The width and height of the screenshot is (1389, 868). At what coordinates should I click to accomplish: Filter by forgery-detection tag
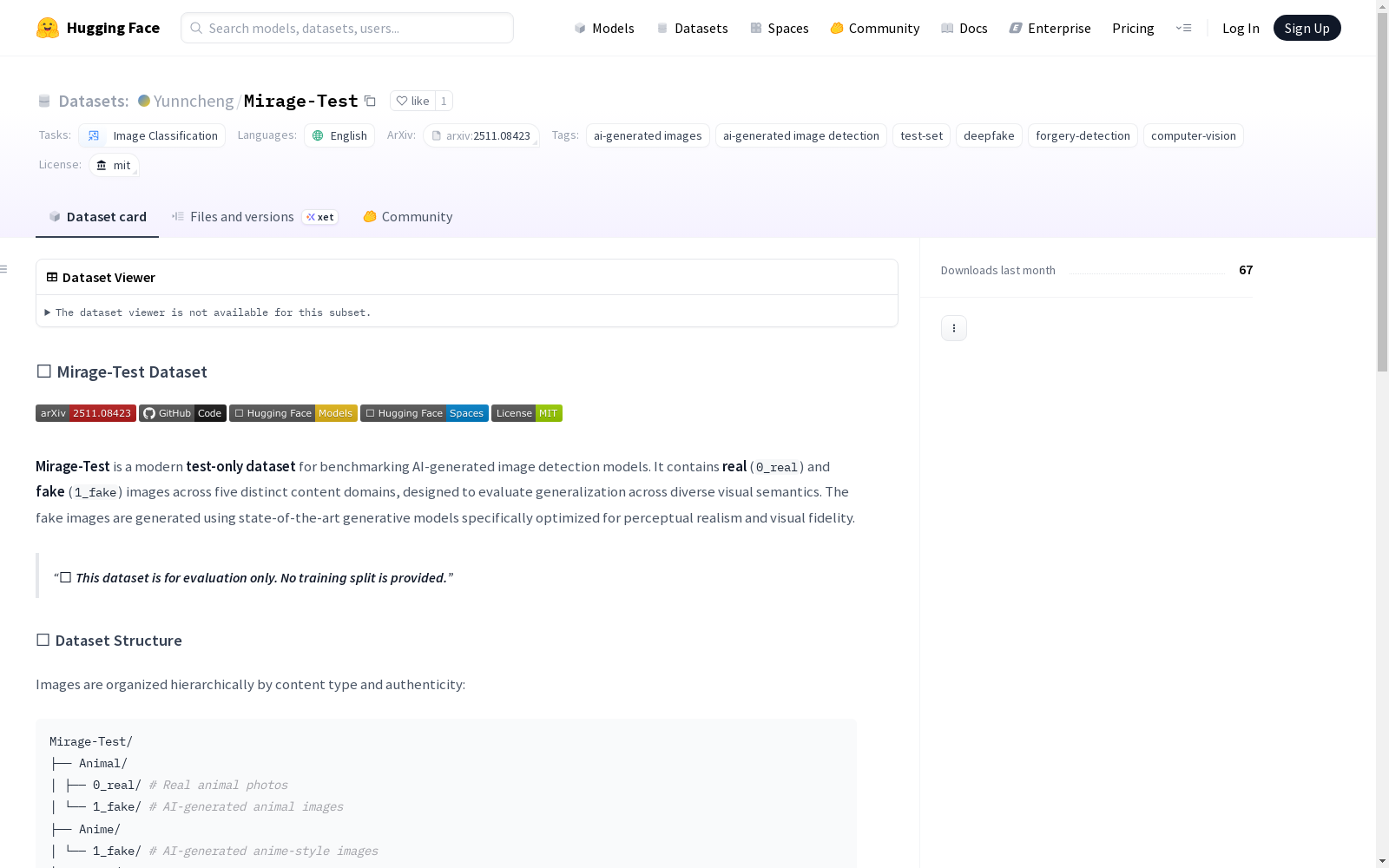(1083, 135)
